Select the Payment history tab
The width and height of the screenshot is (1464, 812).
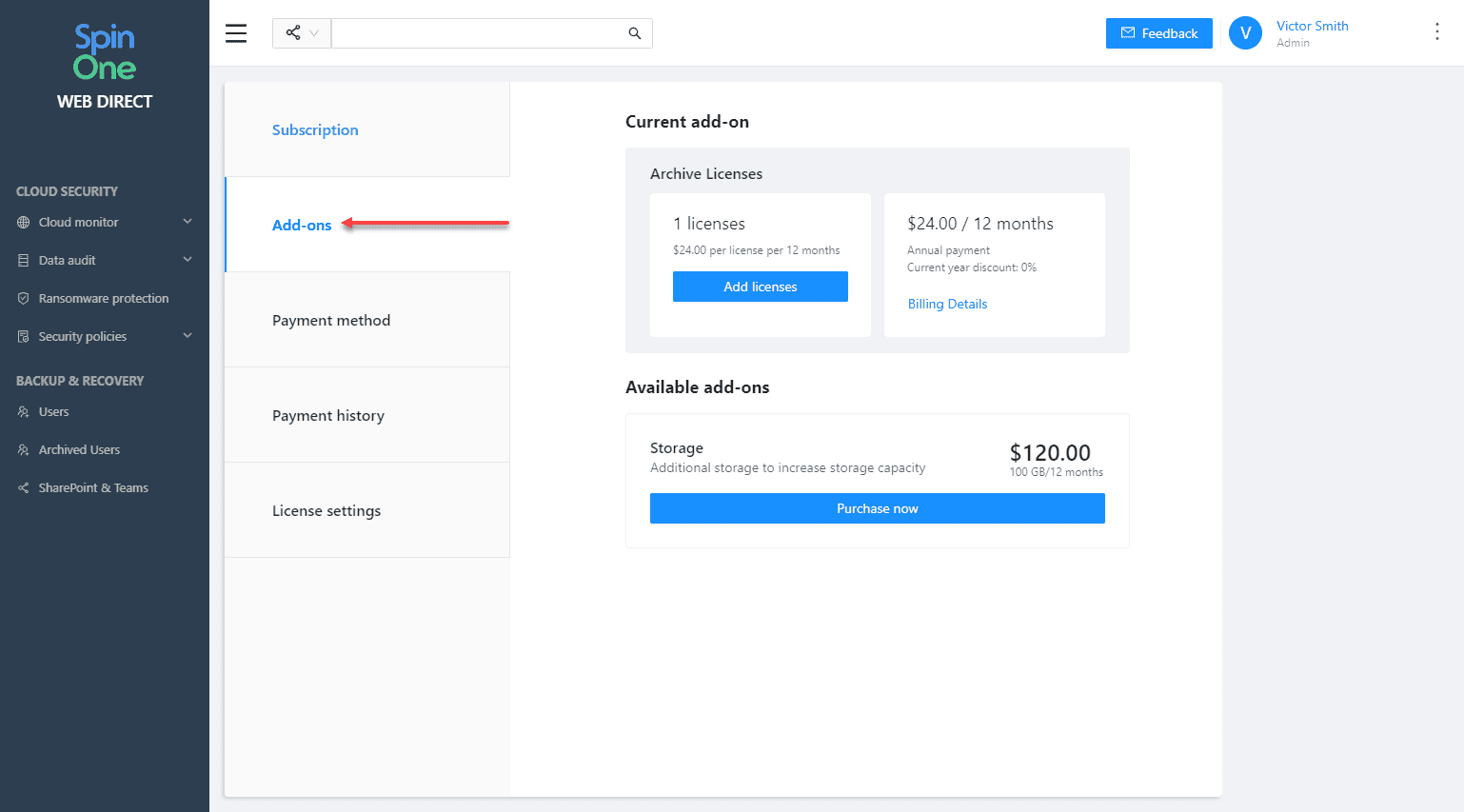pos(328,416)
